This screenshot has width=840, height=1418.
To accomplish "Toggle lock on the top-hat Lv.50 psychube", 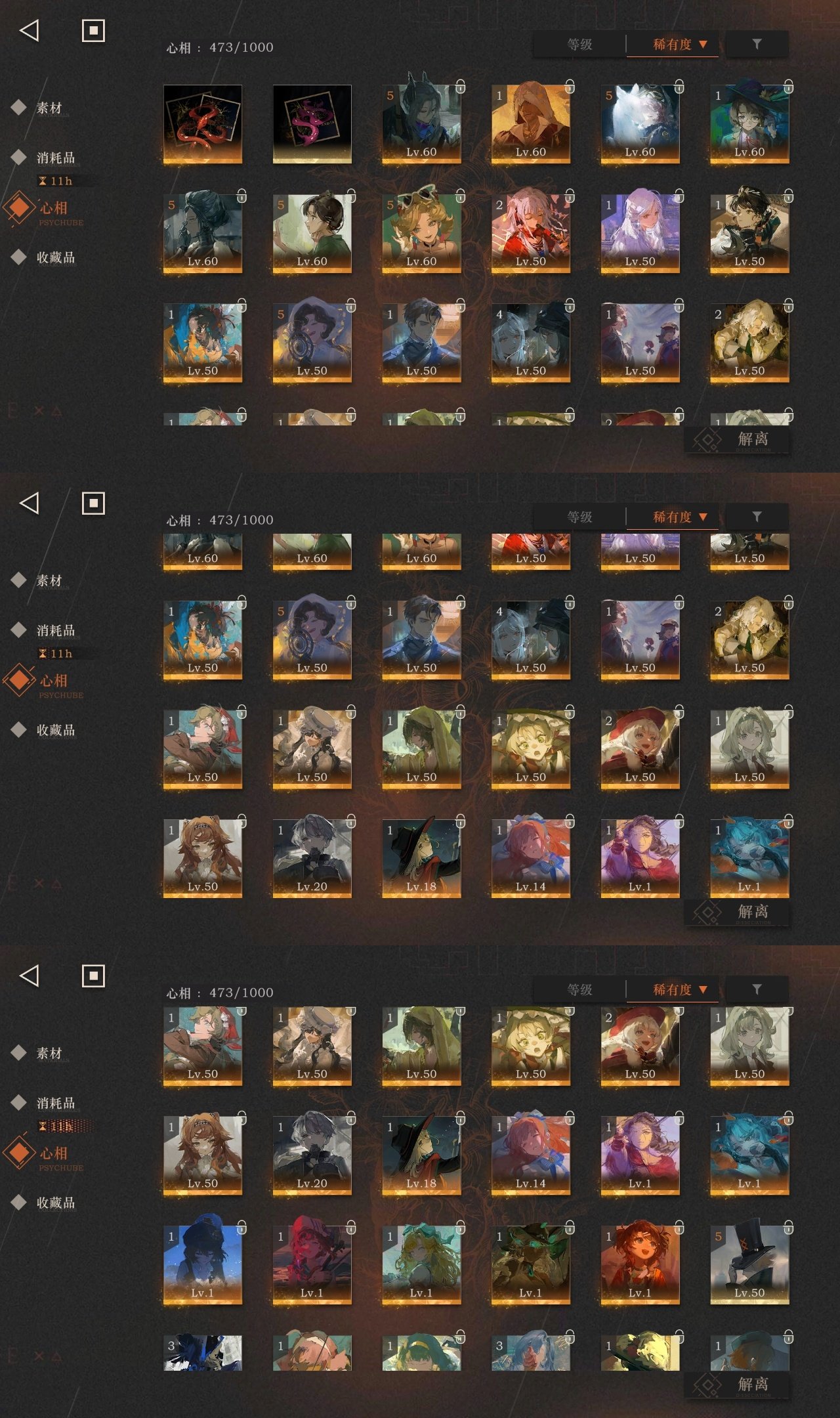I will (x=789, y=1227).
